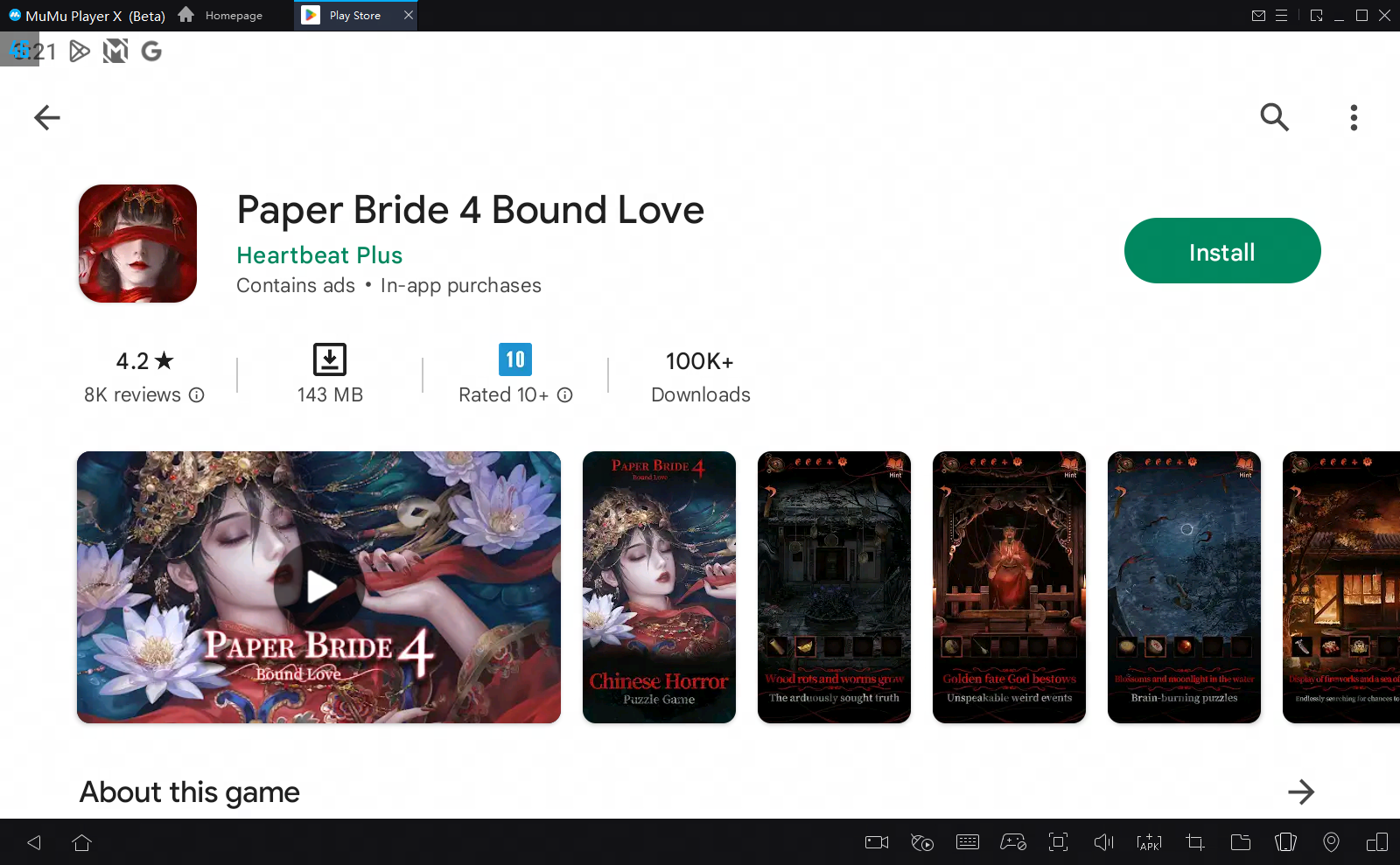
Task: Open the Heartbeat Plus developer page
Action: click(319, 255)
